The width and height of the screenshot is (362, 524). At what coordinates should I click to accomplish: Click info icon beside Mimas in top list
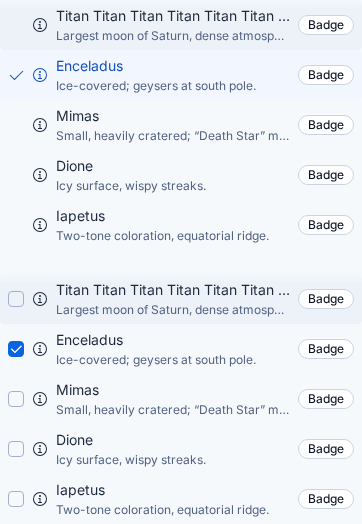40,125
